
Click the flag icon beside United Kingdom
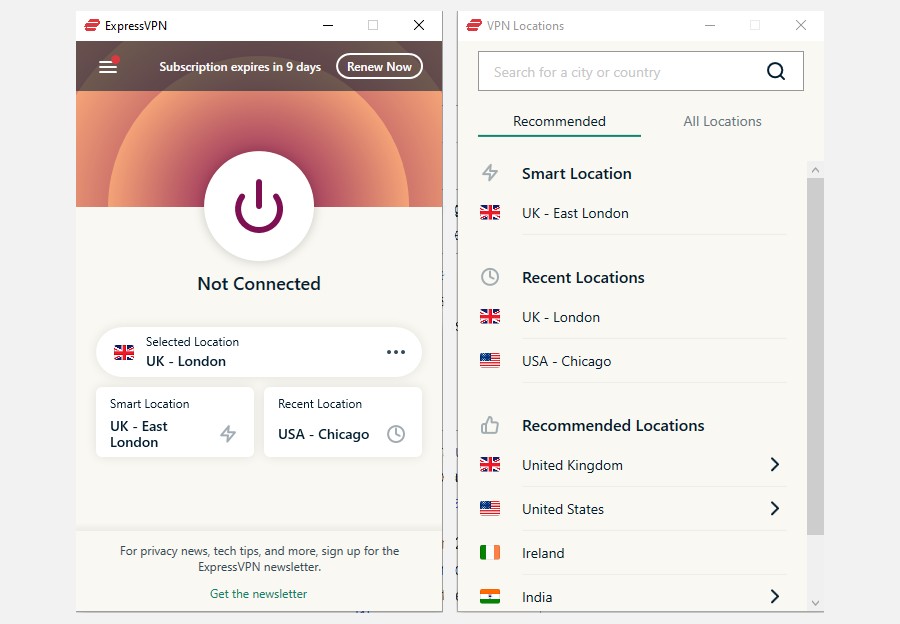pyautogui.click(x=490, y=464)
